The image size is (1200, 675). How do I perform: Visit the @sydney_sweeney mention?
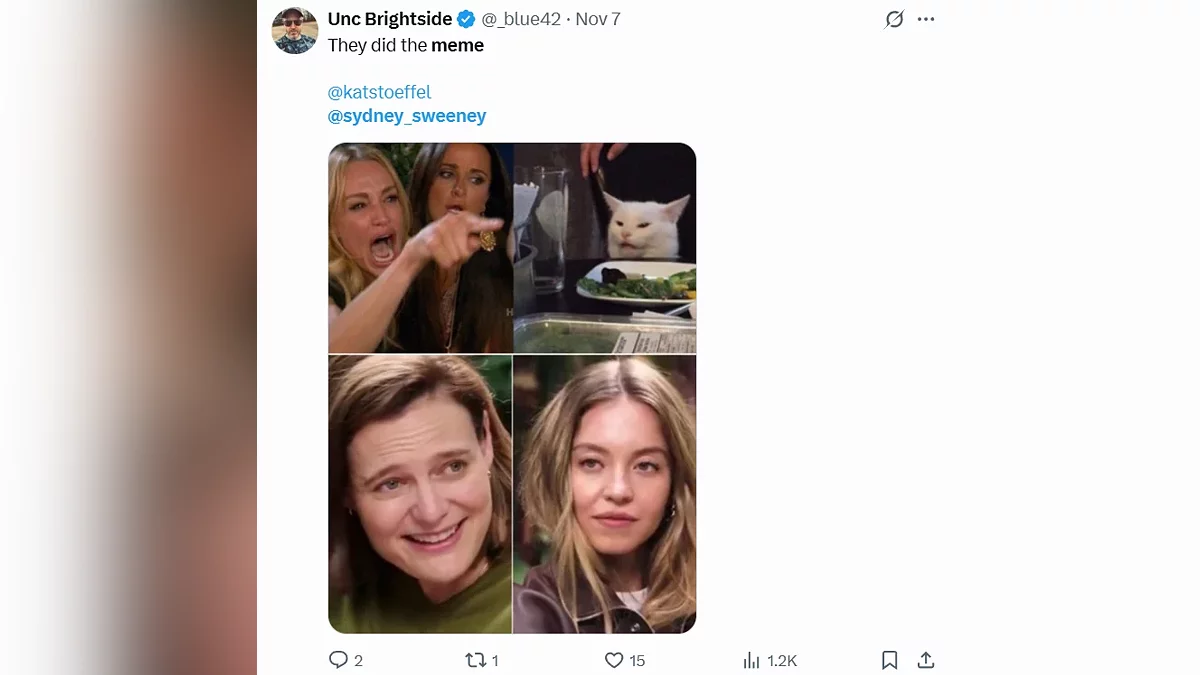pos(407,116)
